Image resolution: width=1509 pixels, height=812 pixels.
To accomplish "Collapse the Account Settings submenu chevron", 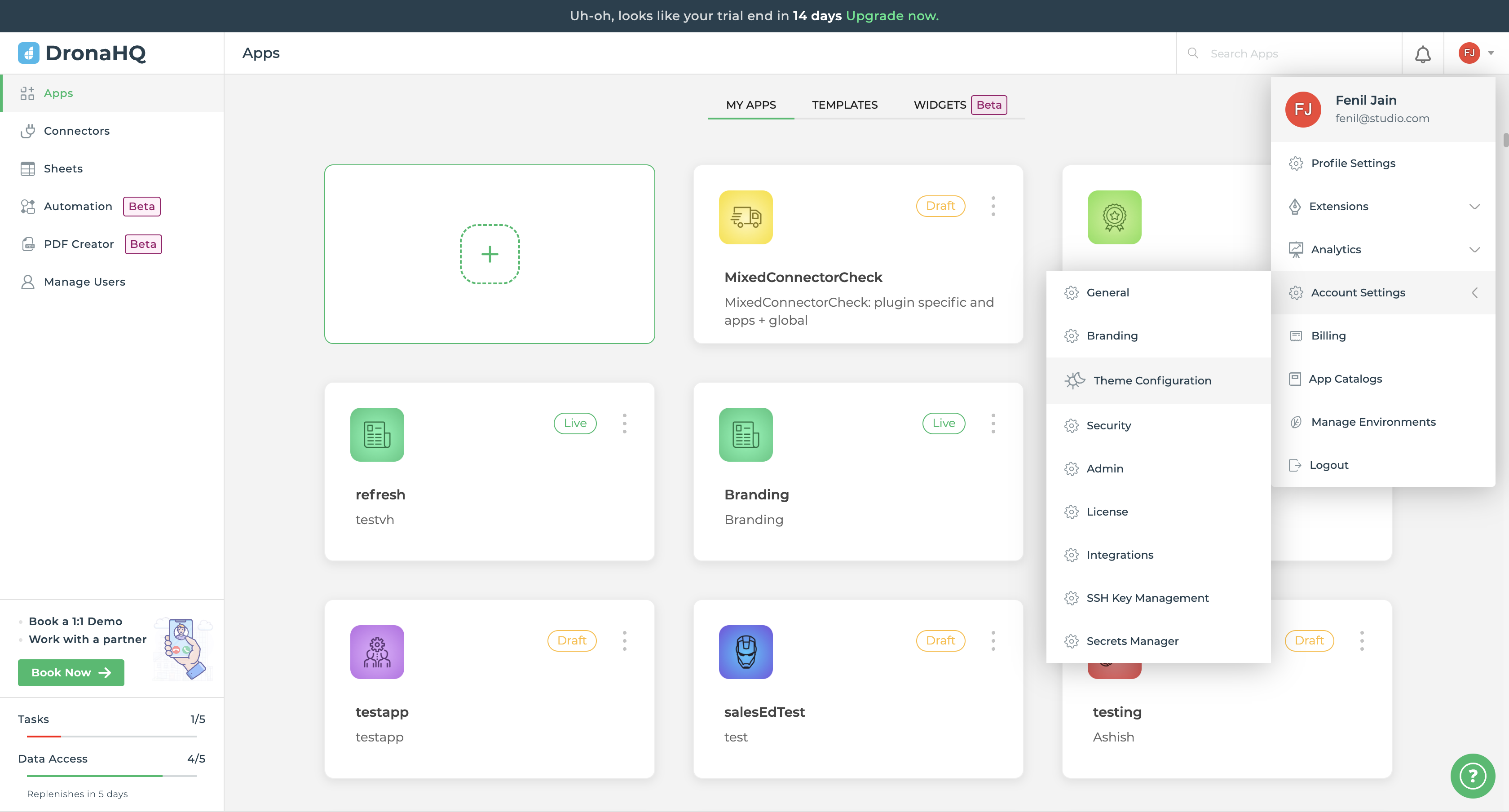I will [1474, 292].
